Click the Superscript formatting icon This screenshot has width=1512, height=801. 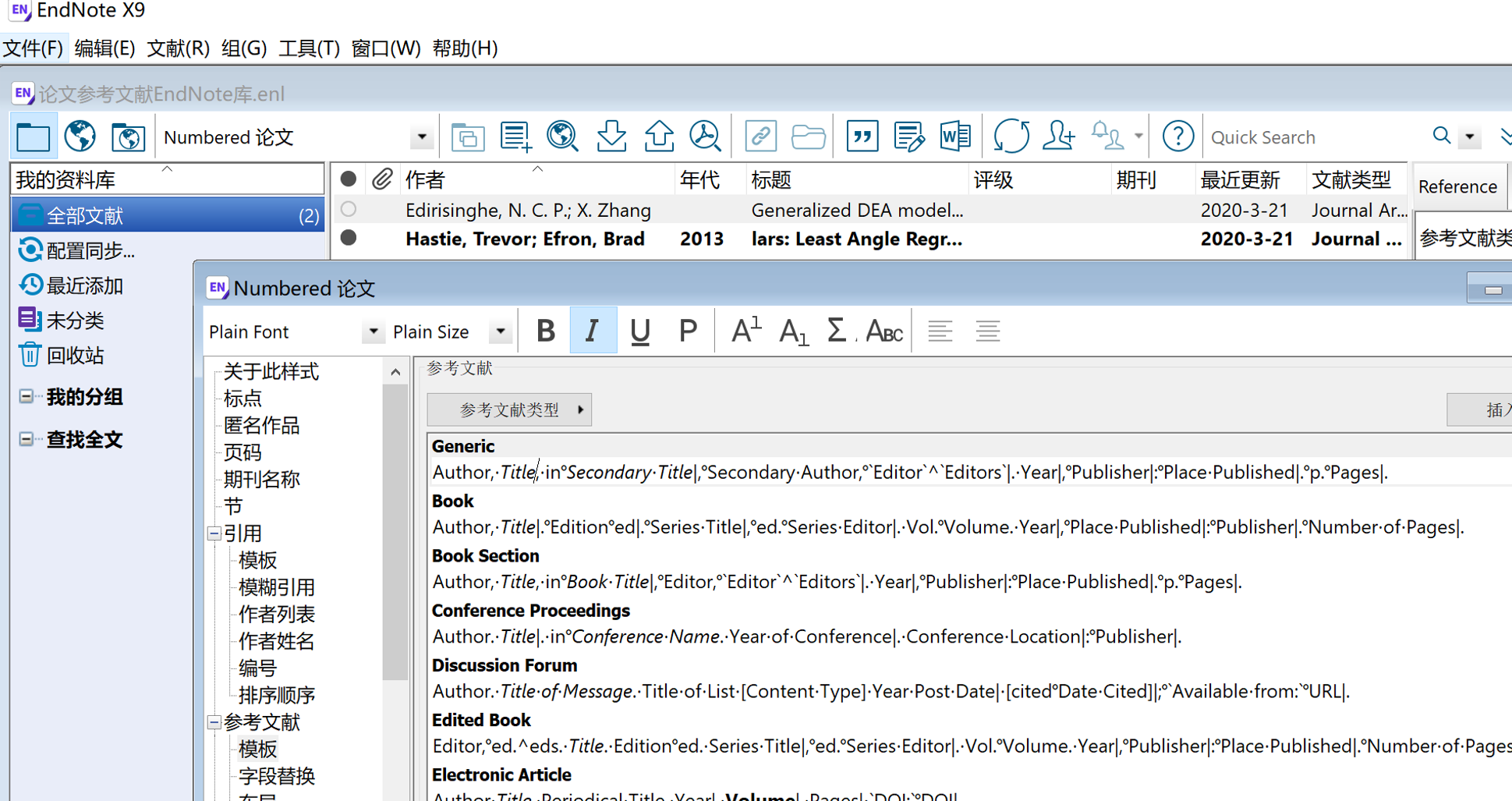(745, 331)
